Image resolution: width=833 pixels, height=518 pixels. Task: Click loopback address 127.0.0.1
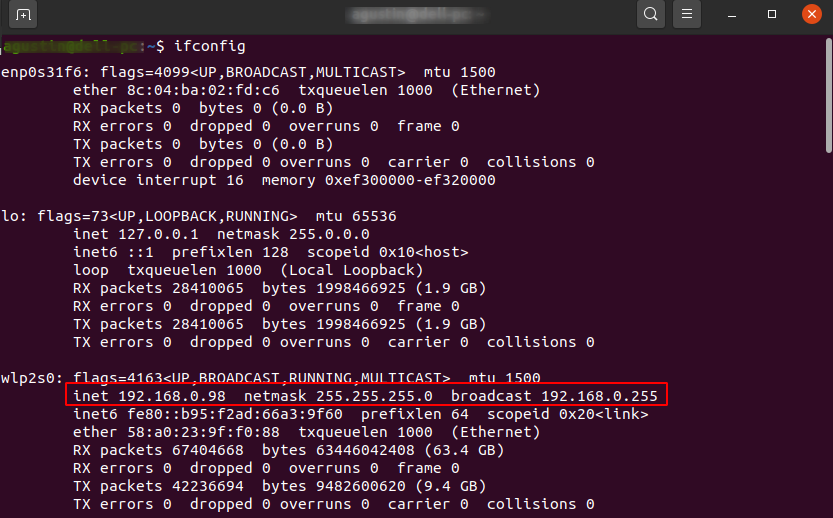tap(158, 234)
